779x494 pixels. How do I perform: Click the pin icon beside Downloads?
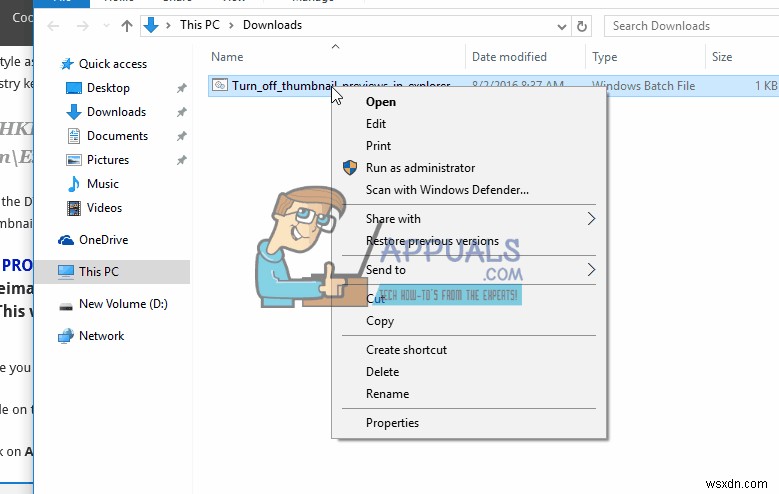coord(182,112)
